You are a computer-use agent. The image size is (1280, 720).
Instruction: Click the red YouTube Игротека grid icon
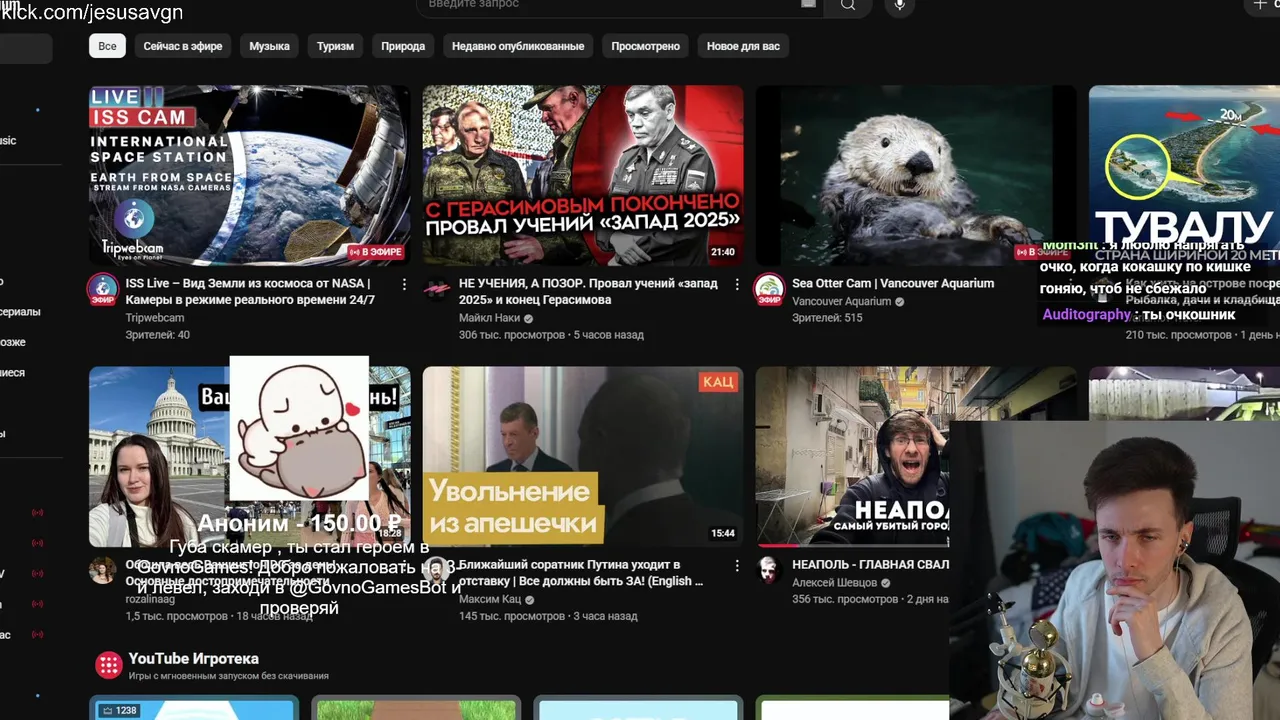pyautogui.click(x=108, y=665)
